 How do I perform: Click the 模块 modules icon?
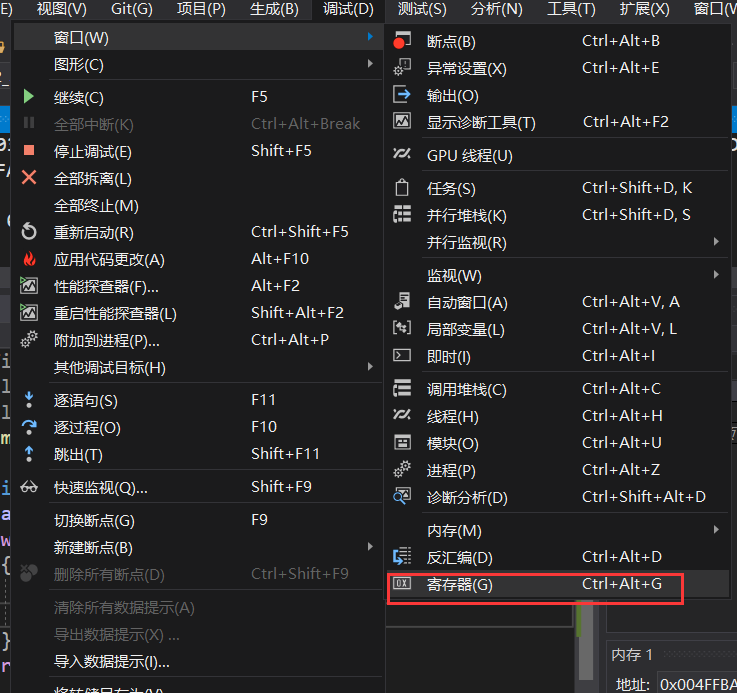402,442
